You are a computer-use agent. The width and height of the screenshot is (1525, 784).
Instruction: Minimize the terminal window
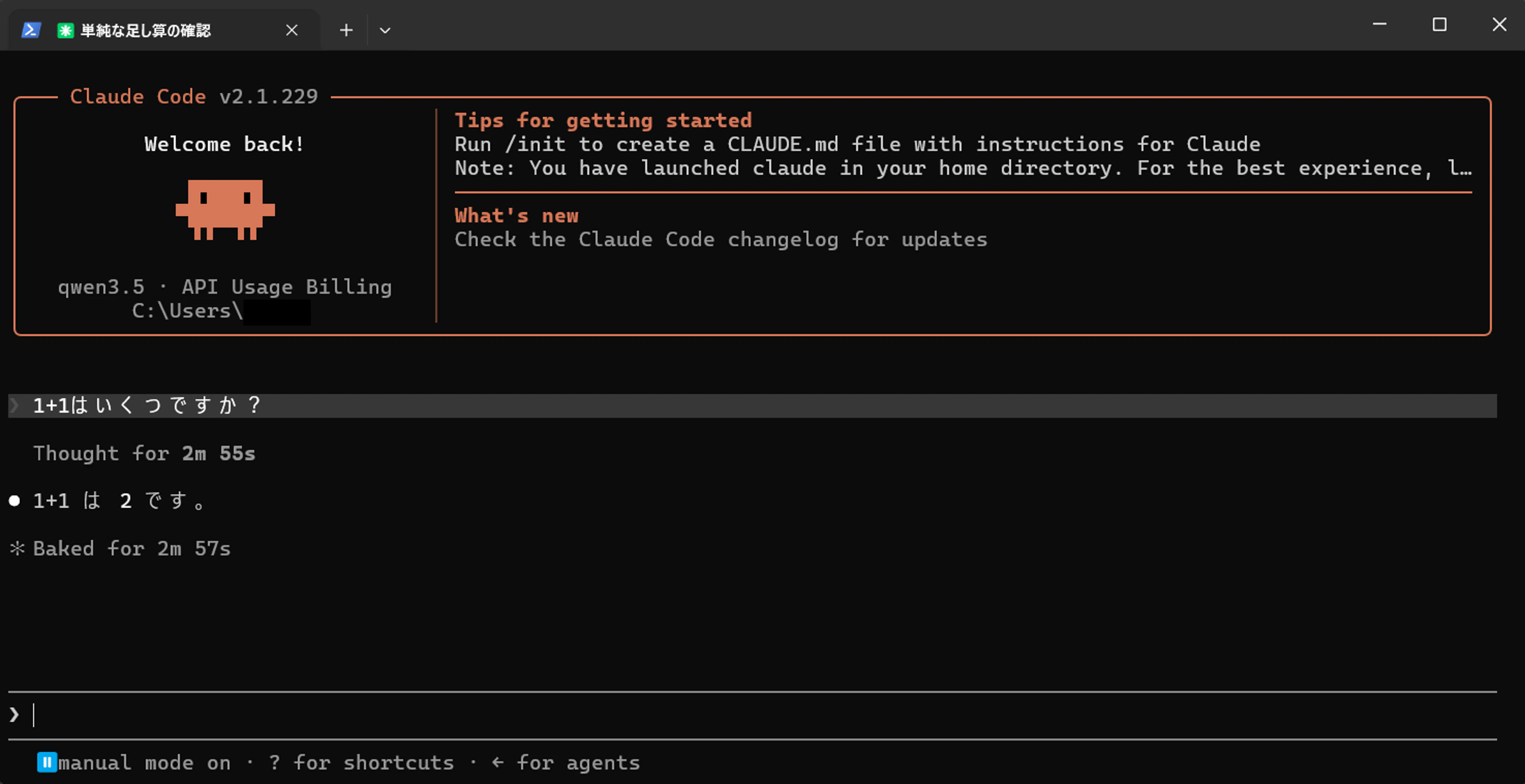tap(1379, 24)
